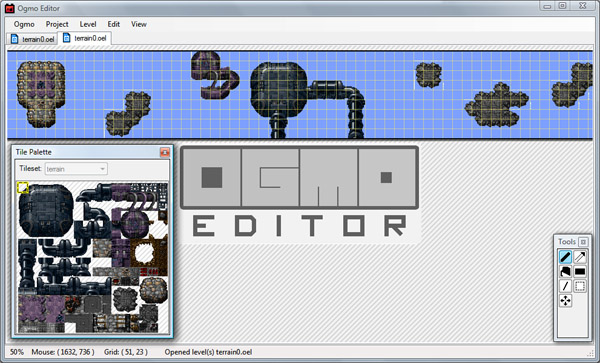The height and width of the screenshot is (363, 600).
Task: Minimize the Ogmo Editor window
Action: (x=547, y=6)
